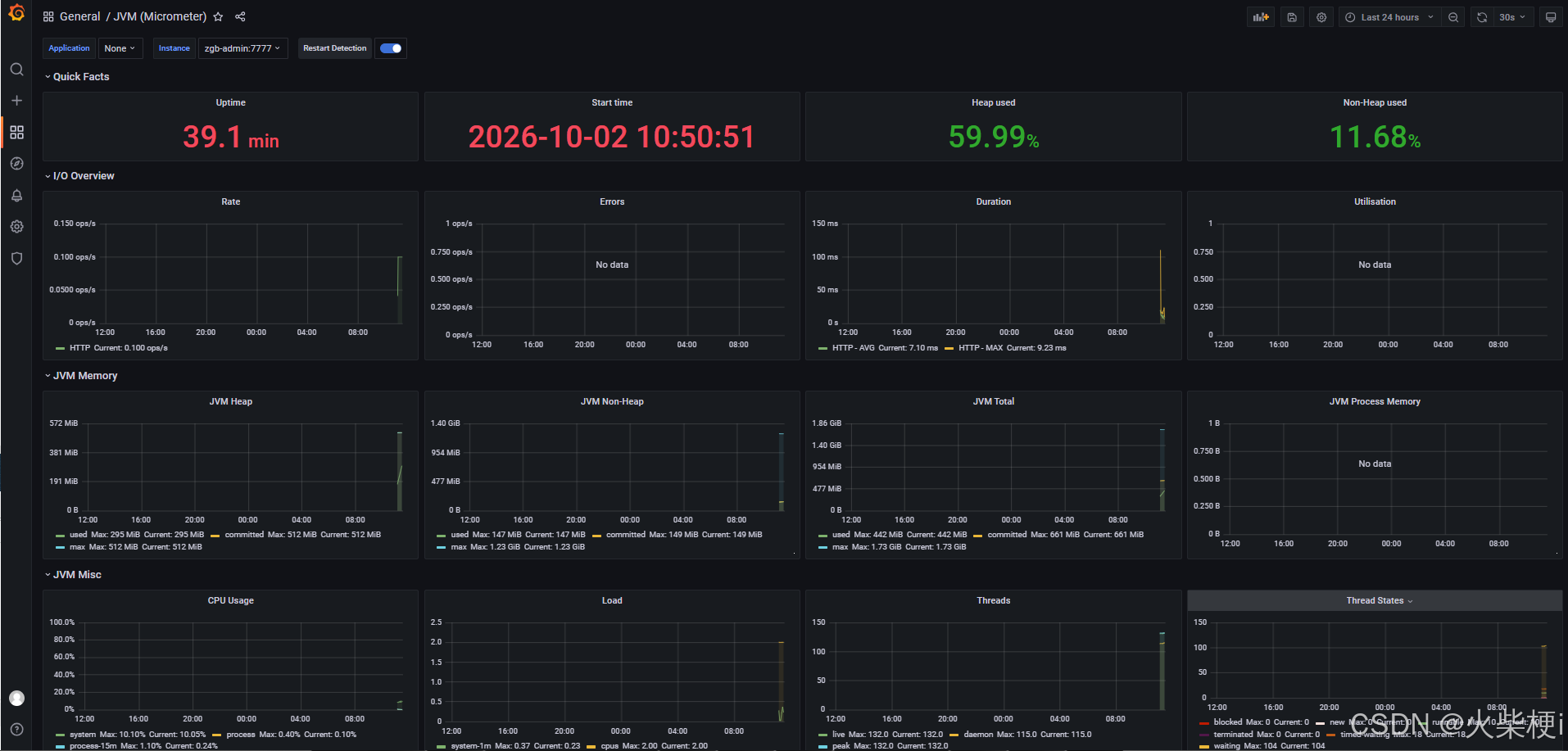The height and width of the screenshot is (751, 1568).
Task: Open the Server Admin shield icon
Action: coord(16,258)
